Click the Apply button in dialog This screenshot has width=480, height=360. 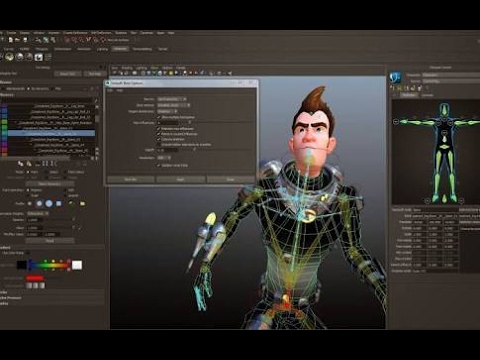tap(180, 179)
